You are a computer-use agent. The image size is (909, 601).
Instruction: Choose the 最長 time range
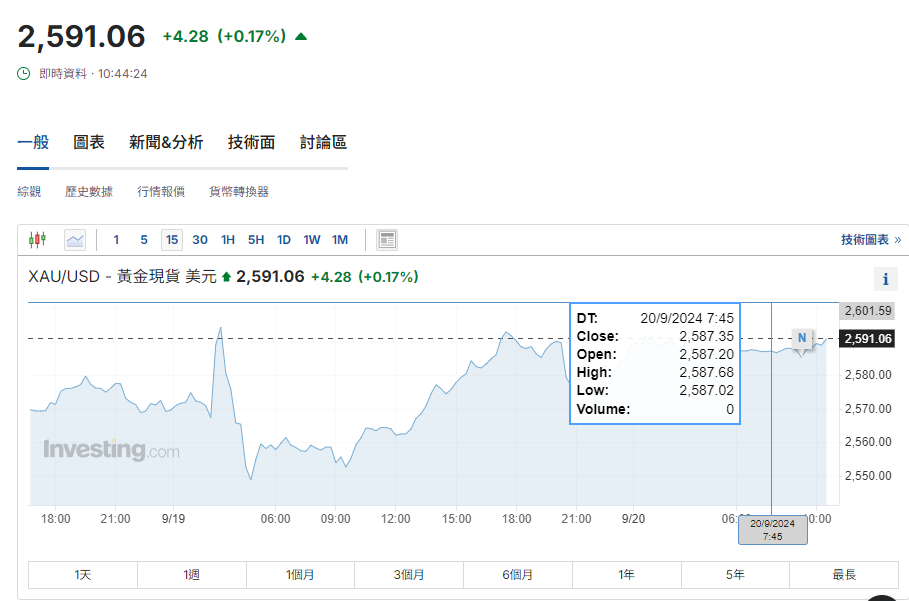click(x=844, y=575)
